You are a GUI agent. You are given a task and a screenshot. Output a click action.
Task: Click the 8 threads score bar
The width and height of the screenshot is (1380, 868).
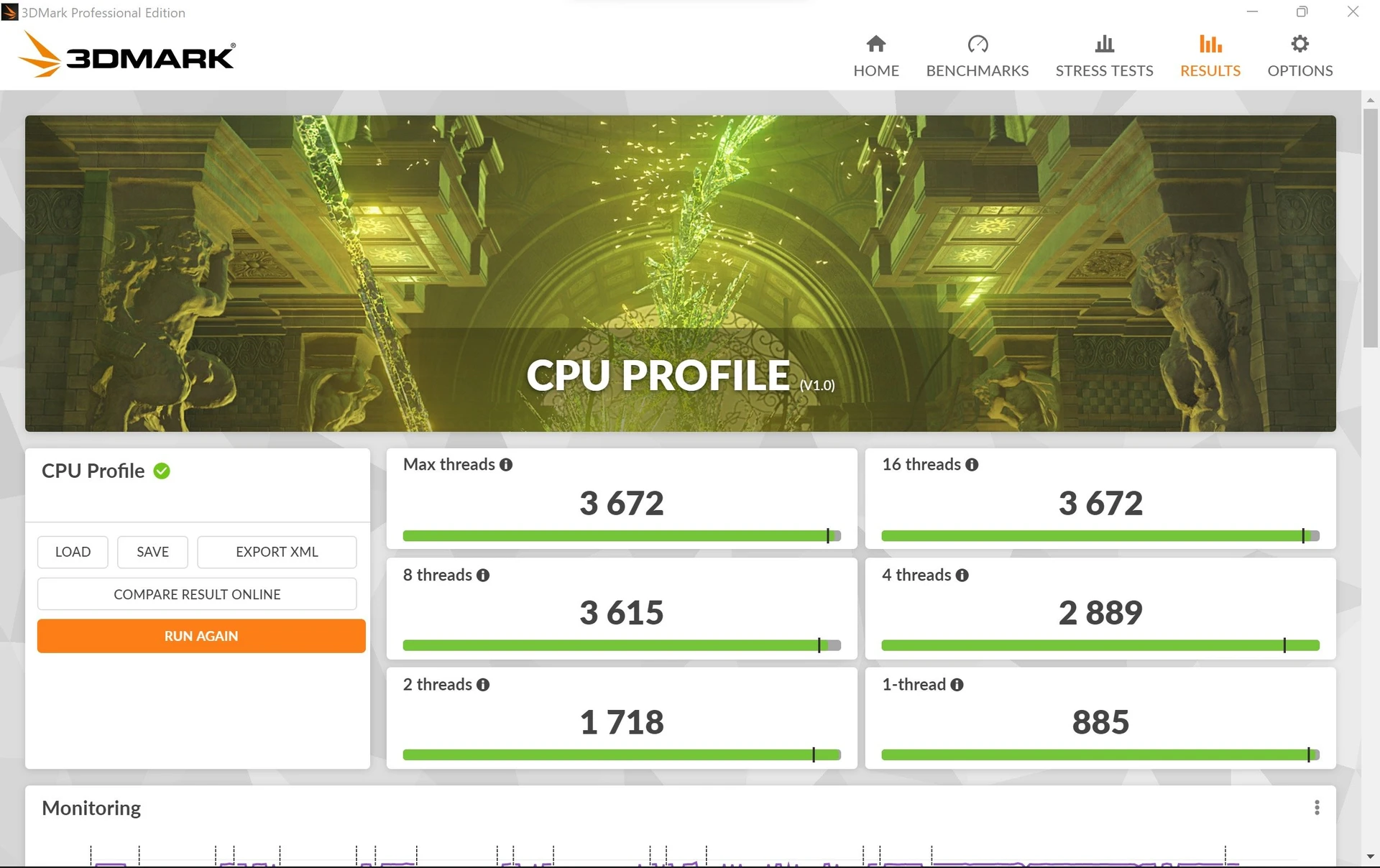click(x=622, y=645)
